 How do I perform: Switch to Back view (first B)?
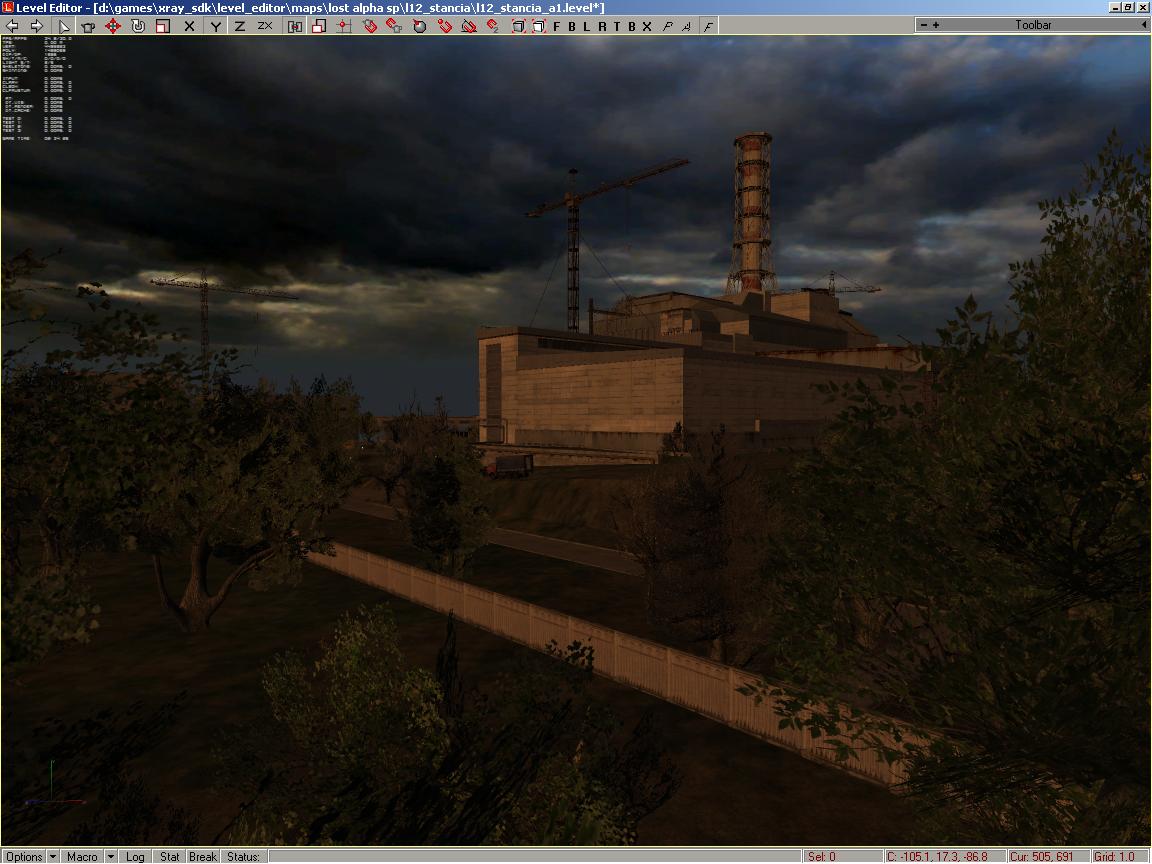[x=572, y=26]
